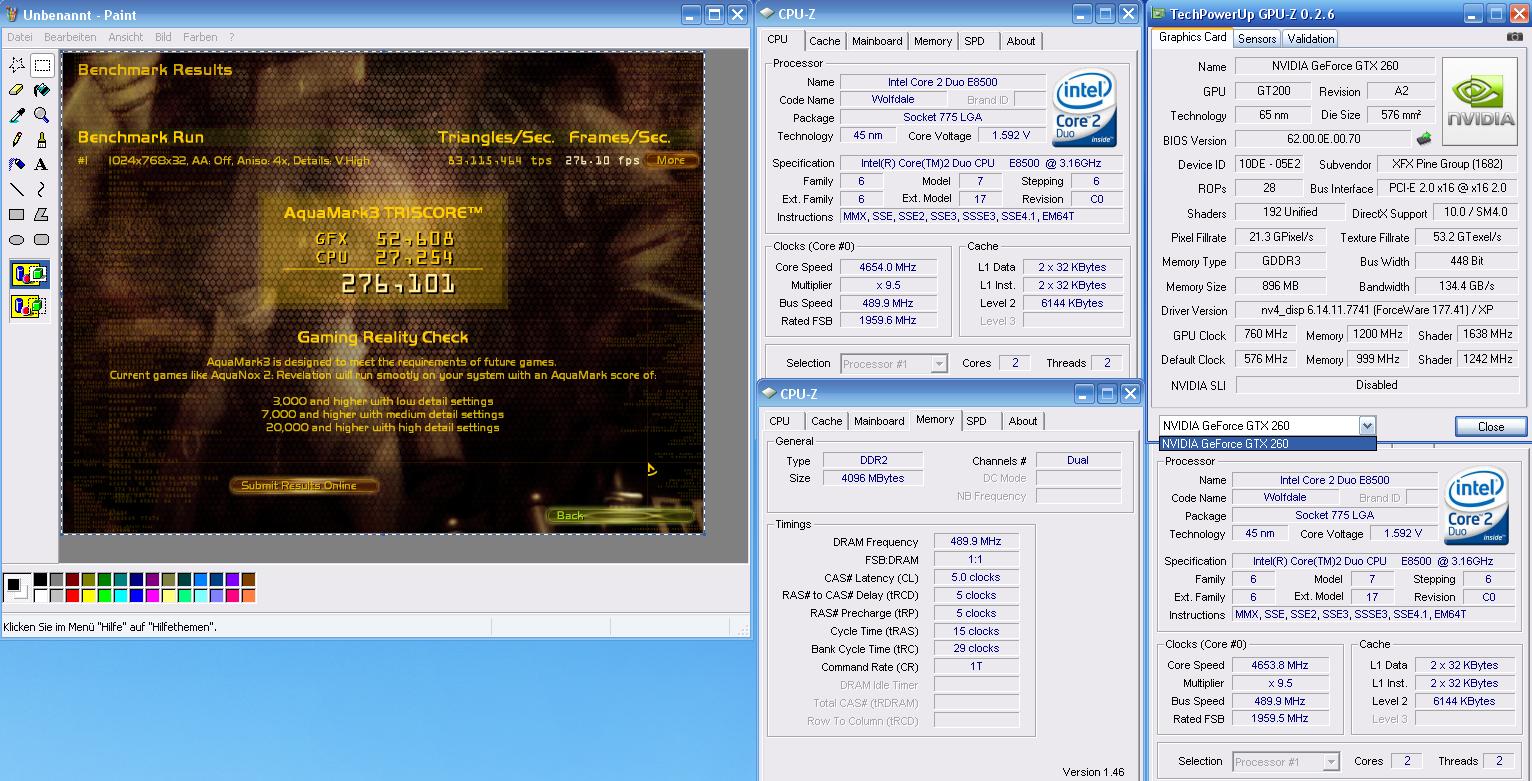The height and width of the screenshot is (781, 1532).
Task: Click the Core Speed 4654.0 MHz value field
Action: coord(888,267)
